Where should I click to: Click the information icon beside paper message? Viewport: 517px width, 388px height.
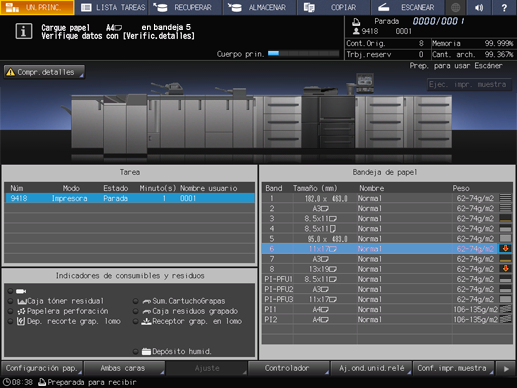(24, 31)
